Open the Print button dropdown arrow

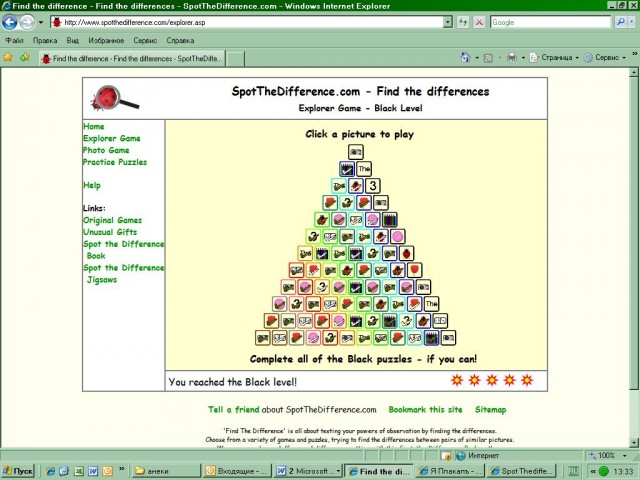pyautogui.click(x=523, y=58)
